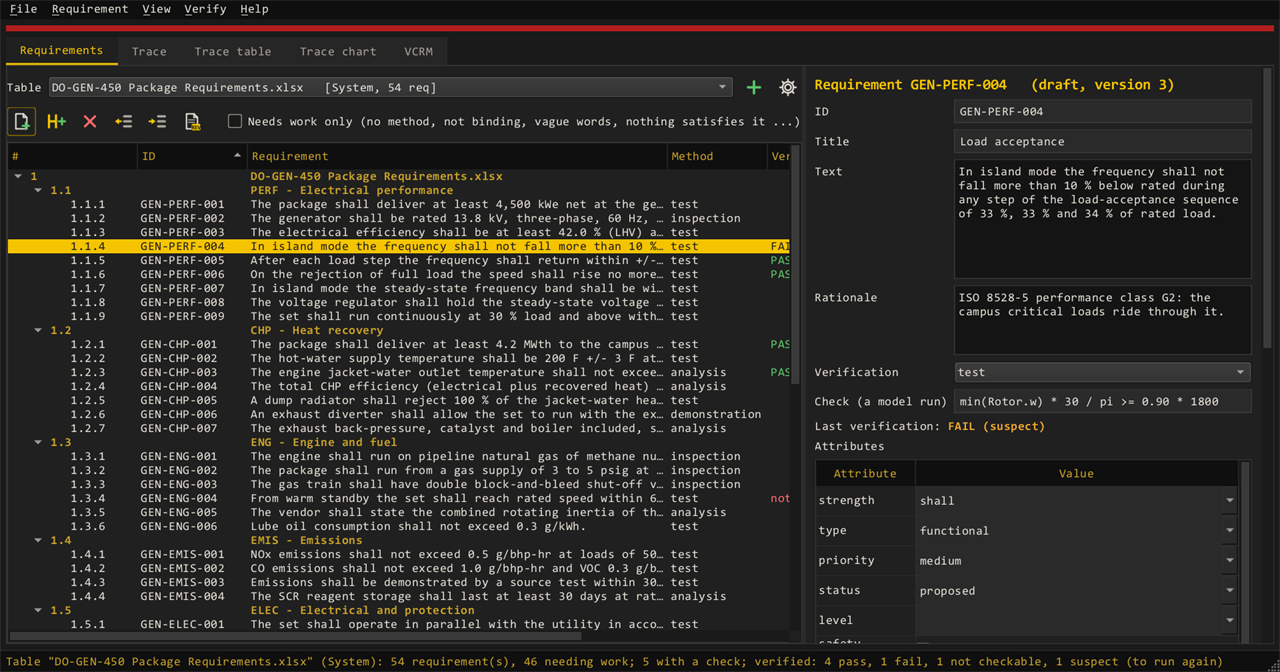The height and width of the screenshot is (672, 1280).
Task: Click the Requirement column header
Action: (x=456, y=156)
